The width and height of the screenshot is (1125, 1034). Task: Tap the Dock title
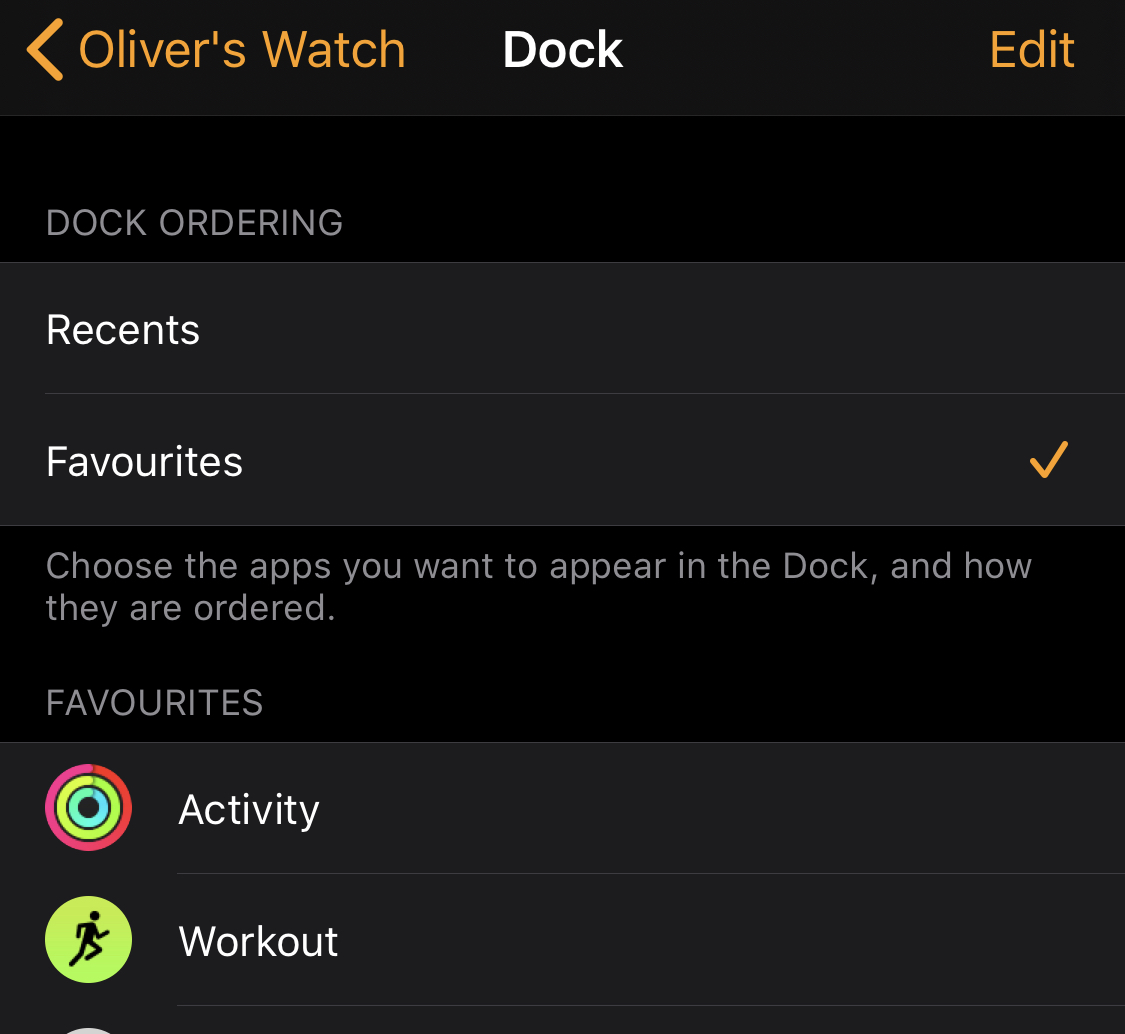pos(563,48)
